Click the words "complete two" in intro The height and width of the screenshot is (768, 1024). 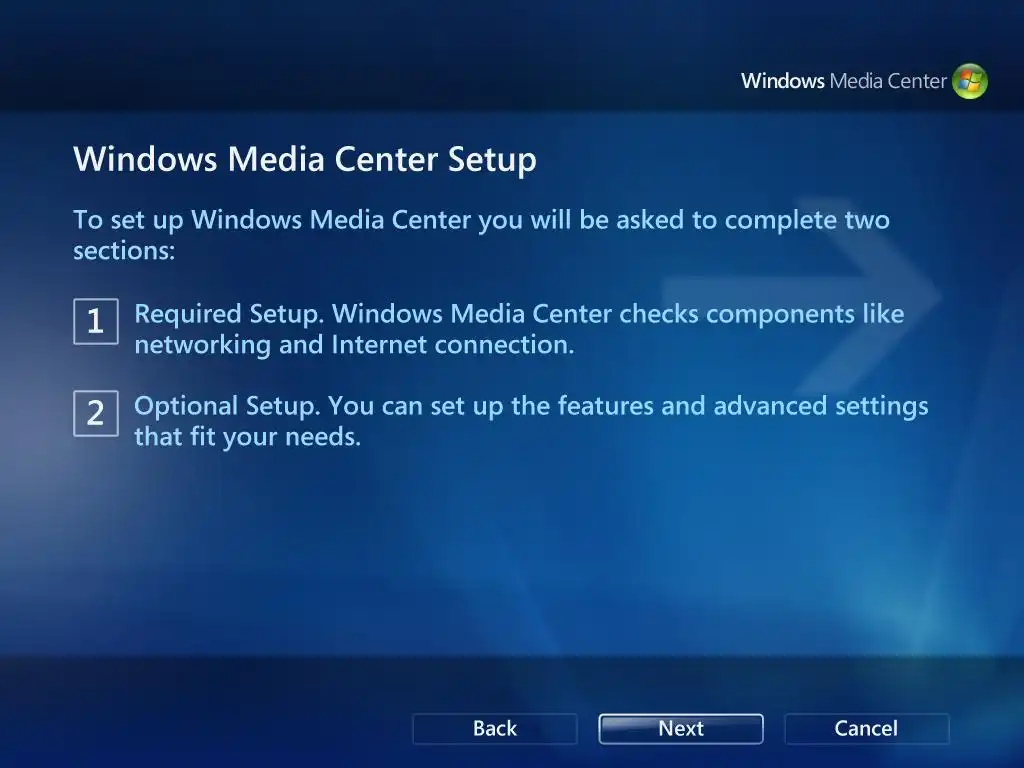click(807, 220)
